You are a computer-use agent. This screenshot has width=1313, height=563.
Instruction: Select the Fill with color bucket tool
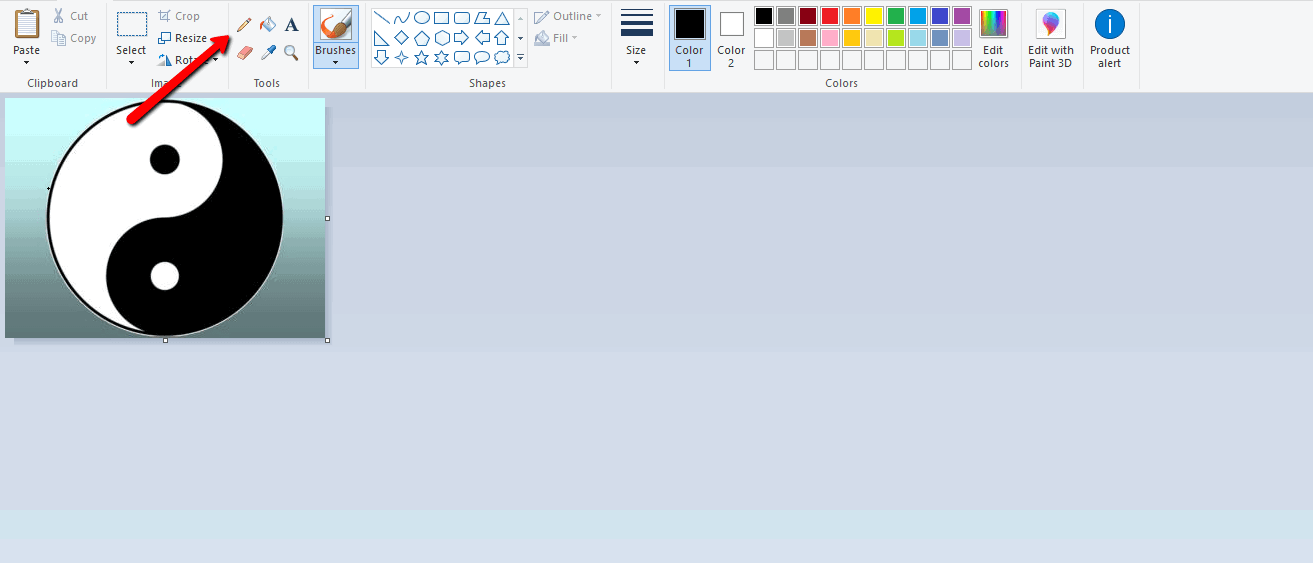(267, 25)
